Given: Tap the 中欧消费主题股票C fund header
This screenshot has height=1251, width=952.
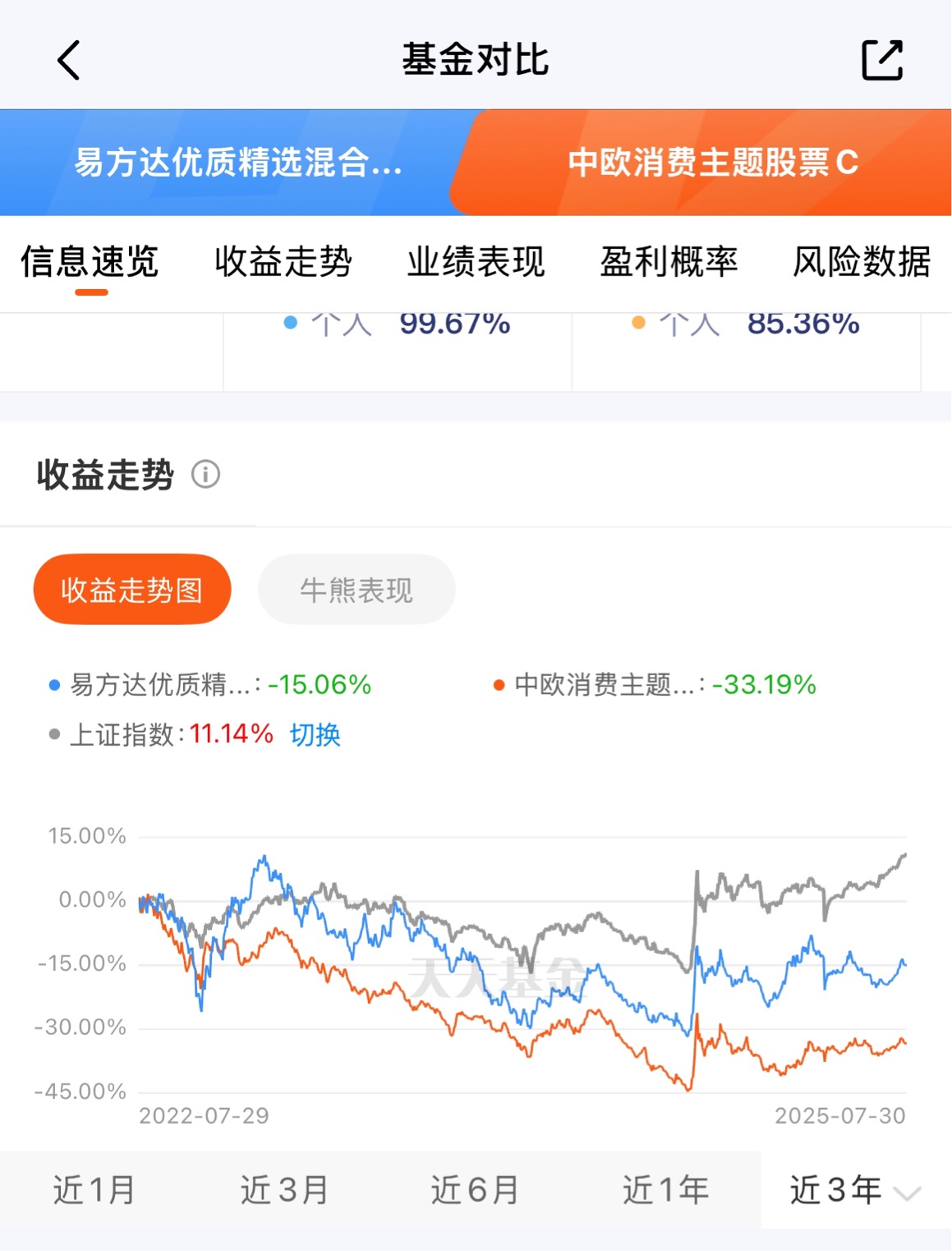Looking at the screenshot, I should (713, 163).
